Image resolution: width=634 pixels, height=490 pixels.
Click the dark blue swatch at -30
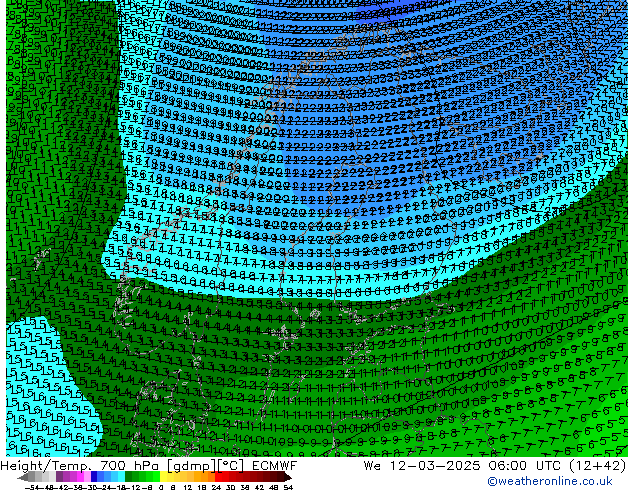[94, 477]
